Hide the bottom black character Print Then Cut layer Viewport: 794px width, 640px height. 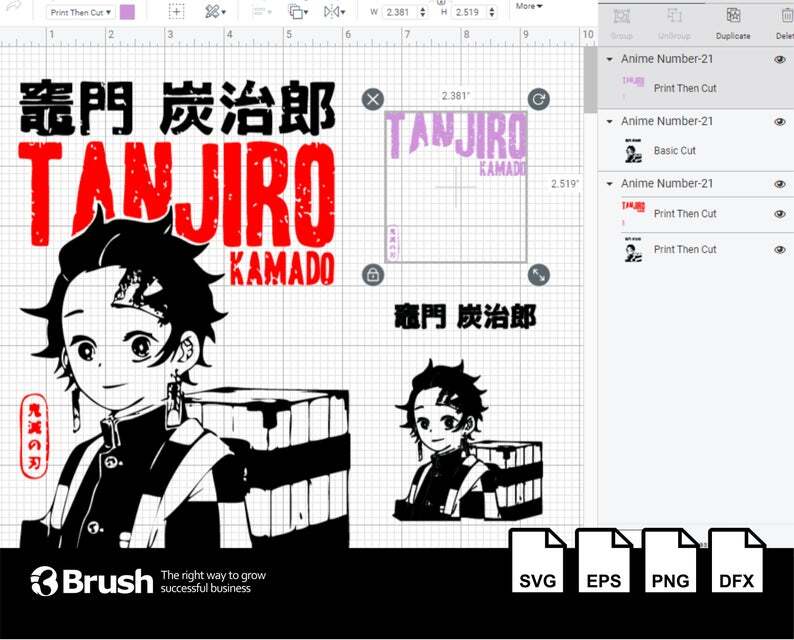[x=780, y=250]
